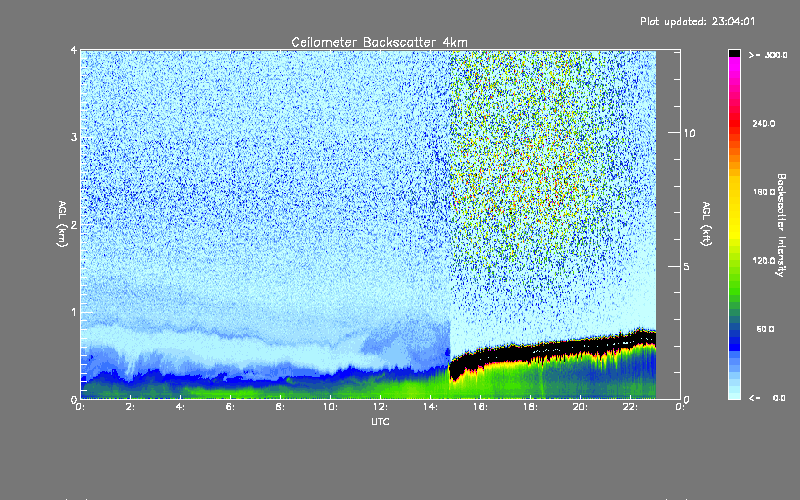Screen dimensions: 800x500
Task: Click the "2:" UTC hour tick
Action: click(131, 407)
